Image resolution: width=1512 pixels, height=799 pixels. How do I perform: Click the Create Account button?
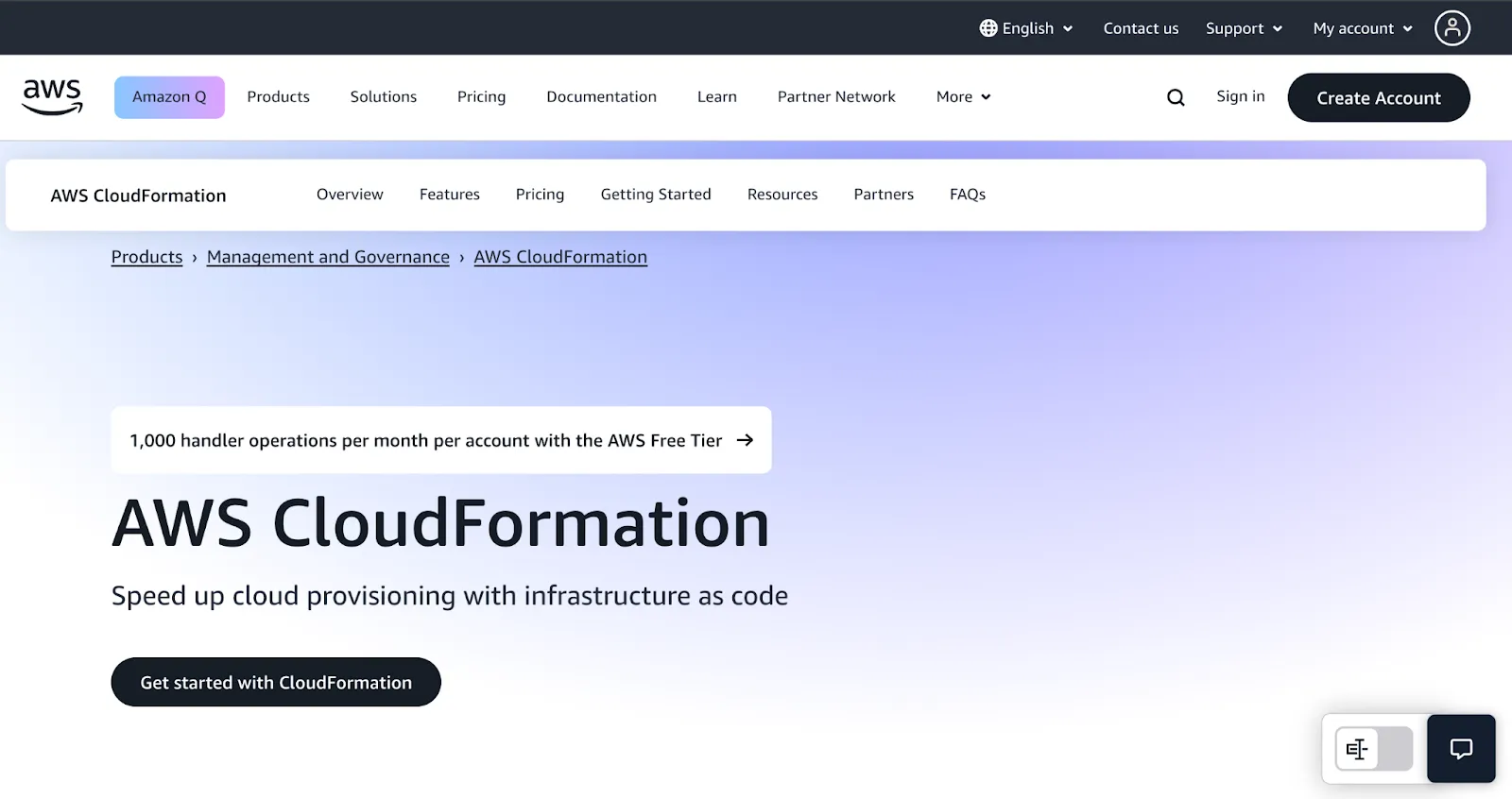tap(1379, 97)
